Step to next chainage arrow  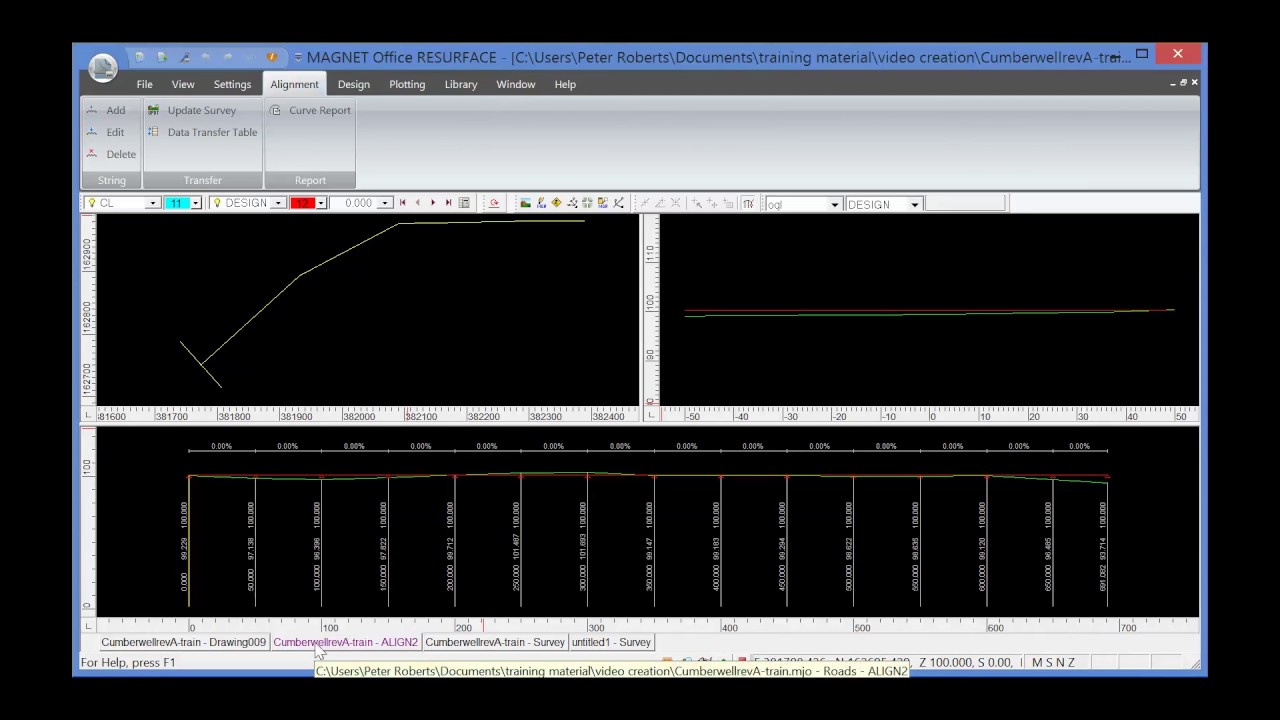(x=433, y=203)
